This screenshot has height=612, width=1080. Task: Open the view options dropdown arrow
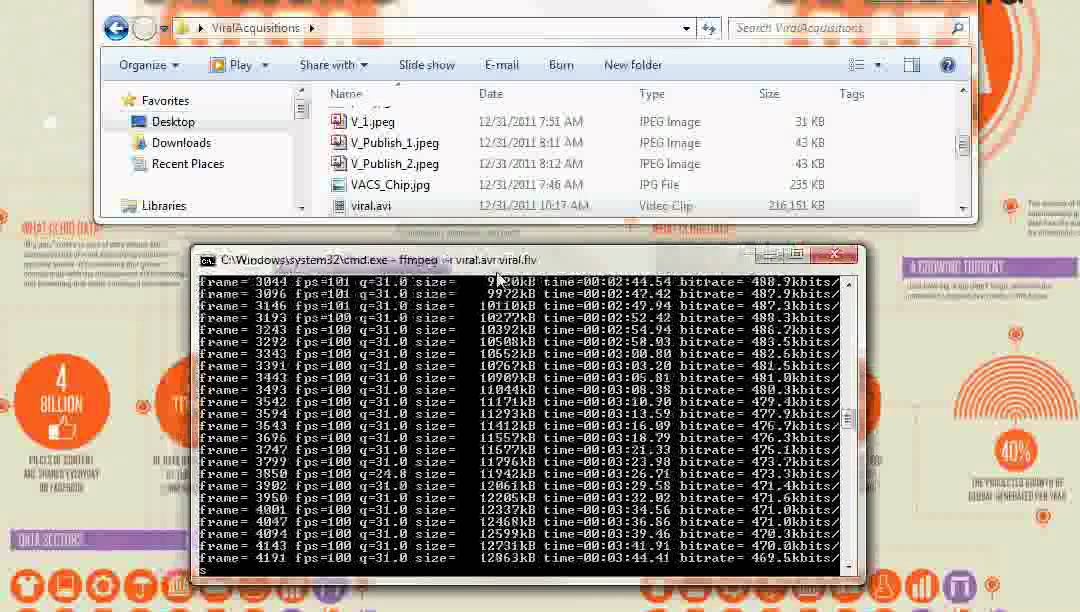tap(878, 65)
